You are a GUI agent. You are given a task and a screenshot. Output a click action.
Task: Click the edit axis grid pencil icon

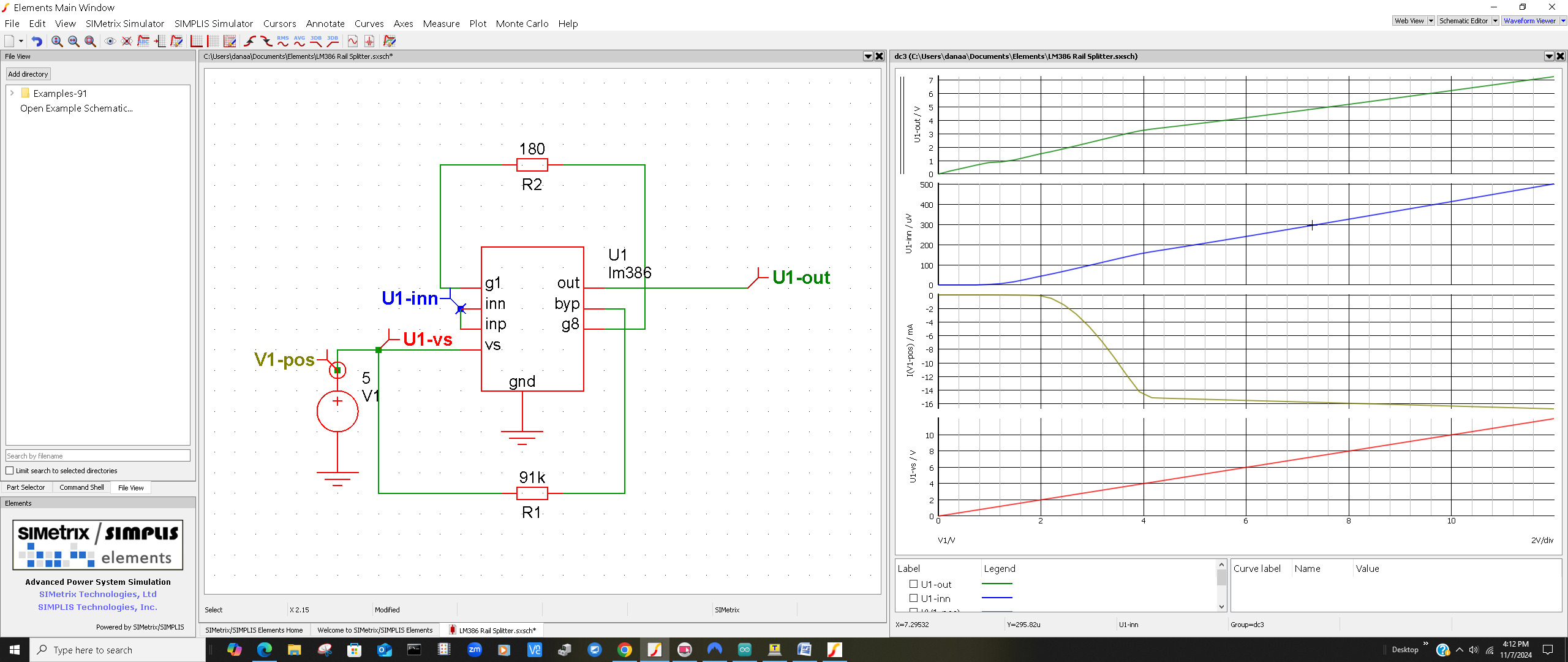(x=230, y=41)
